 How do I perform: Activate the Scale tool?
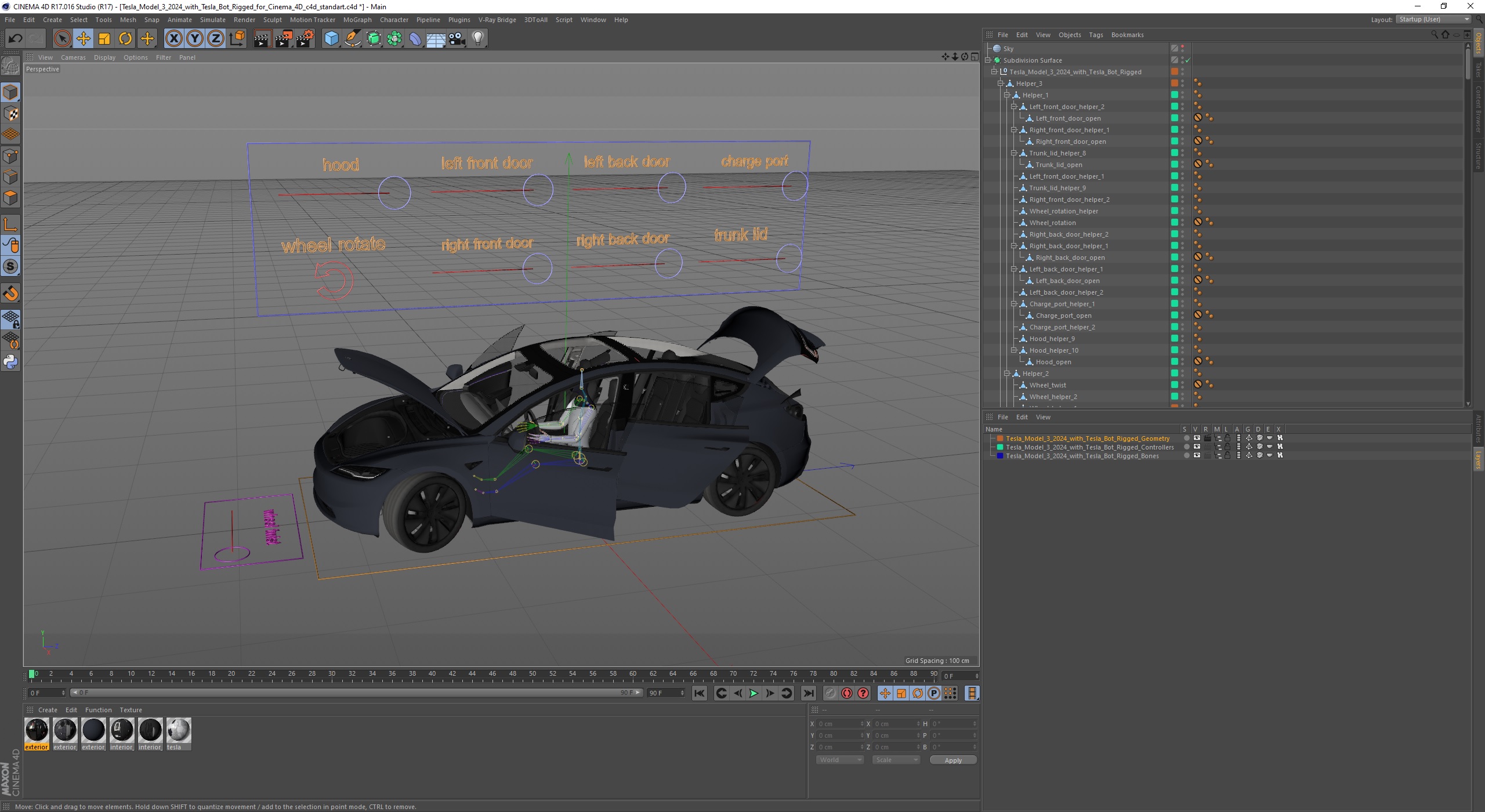click(104, 39)
